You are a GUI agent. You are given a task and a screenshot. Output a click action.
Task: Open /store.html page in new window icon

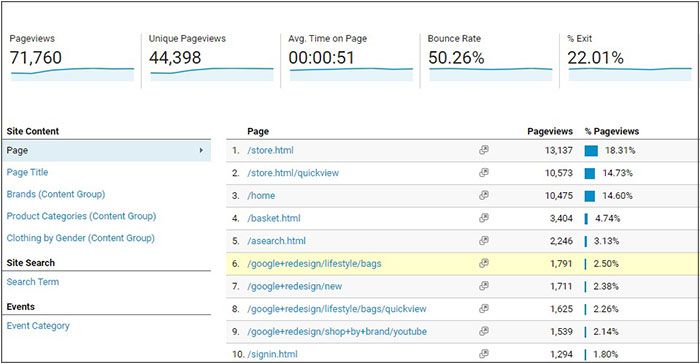click(483, 150)
